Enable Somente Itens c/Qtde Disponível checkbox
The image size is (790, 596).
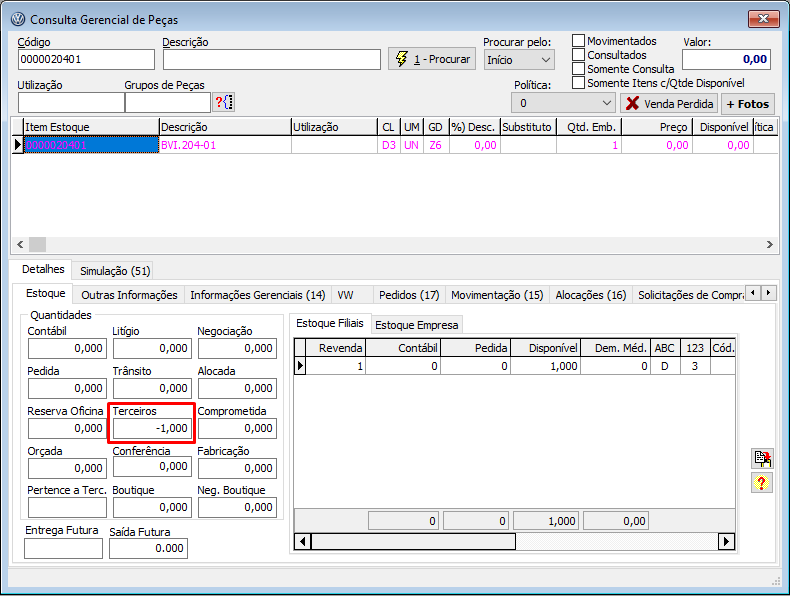[578, 83]
